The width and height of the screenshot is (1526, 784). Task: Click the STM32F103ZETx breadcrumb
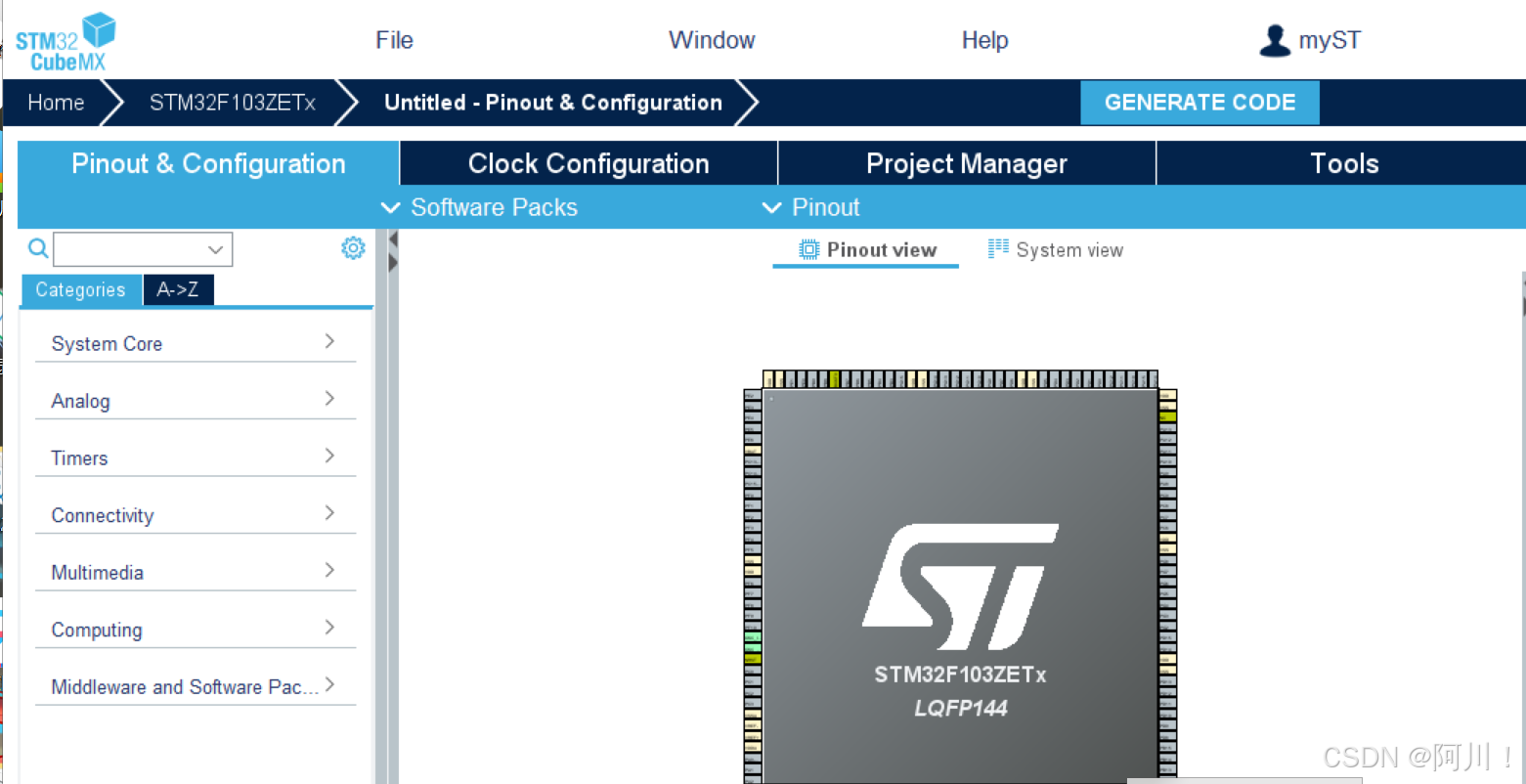point(233,103)
